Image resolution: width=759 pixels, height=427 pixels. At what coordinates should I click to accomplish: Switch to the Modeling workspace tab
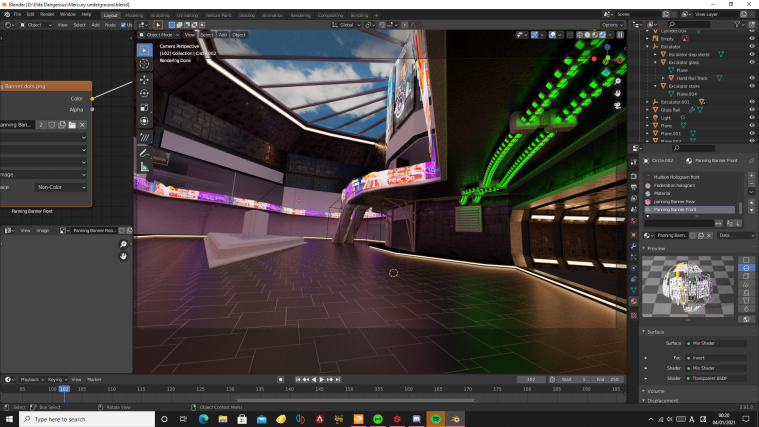[134, 15]
